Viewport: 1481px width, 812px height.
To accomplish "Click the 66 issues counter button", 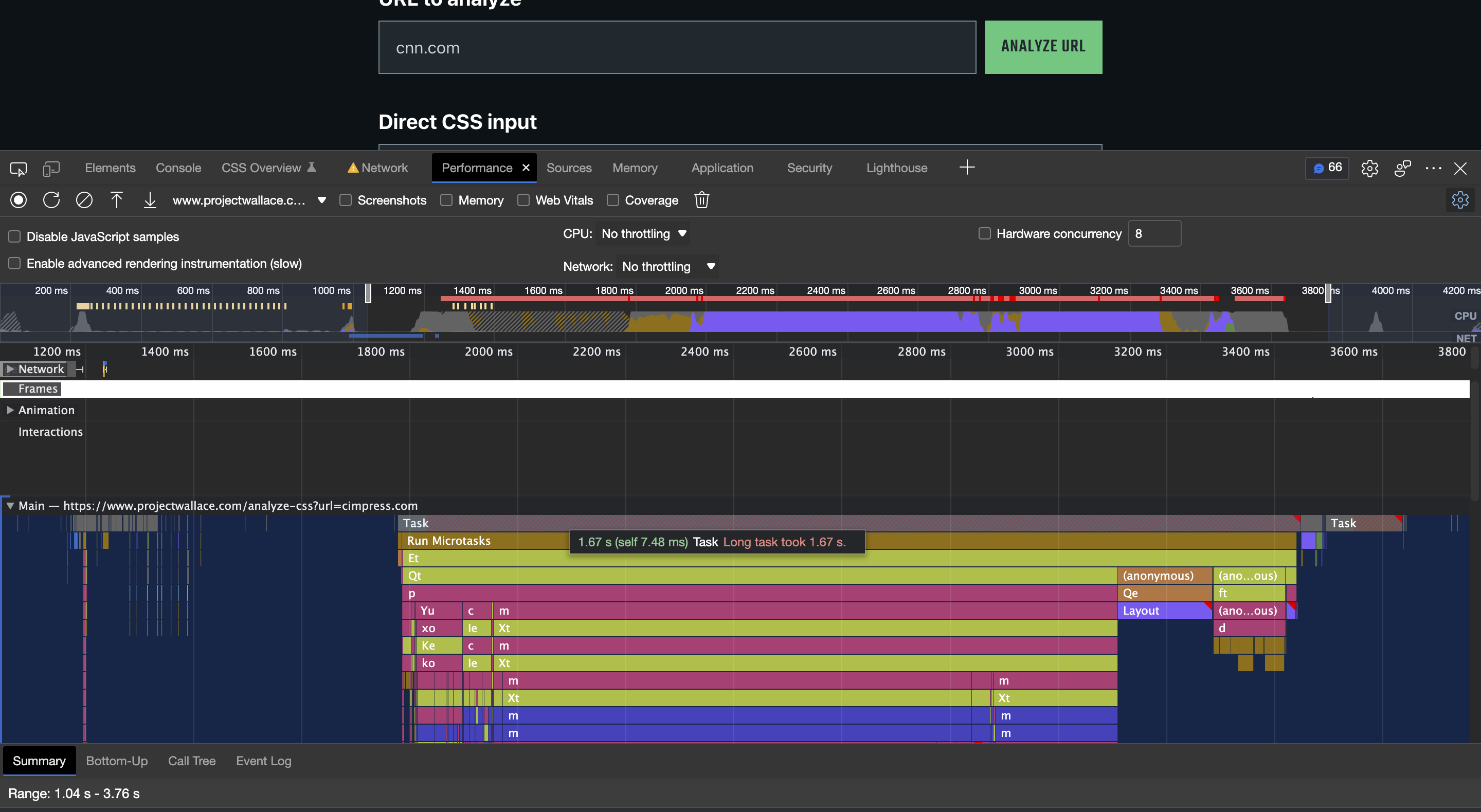I will click(1326, 168).
